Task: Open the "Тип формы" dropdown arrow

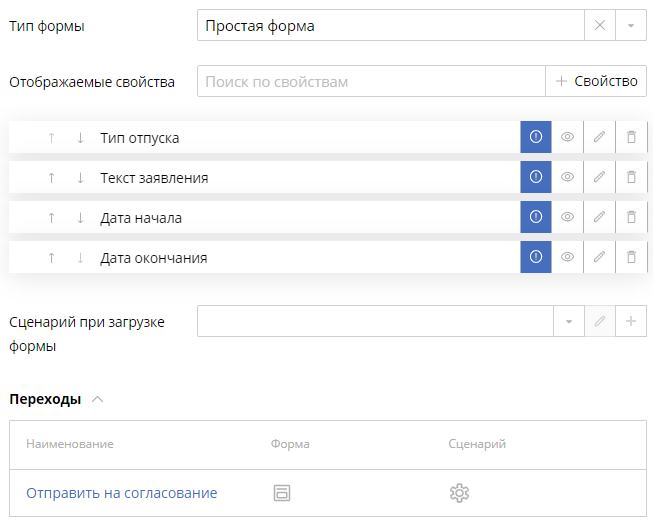Action: pos(631,26)
